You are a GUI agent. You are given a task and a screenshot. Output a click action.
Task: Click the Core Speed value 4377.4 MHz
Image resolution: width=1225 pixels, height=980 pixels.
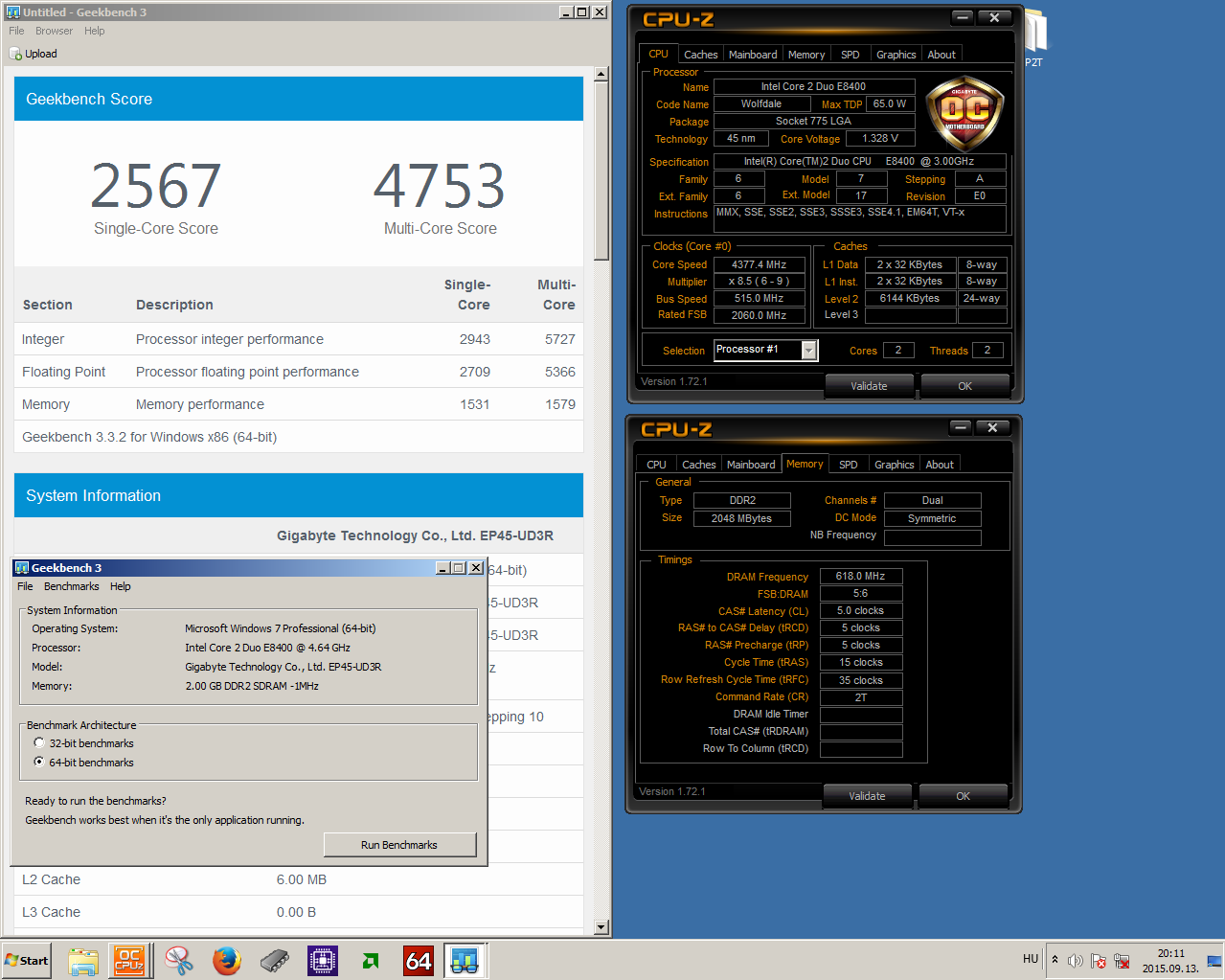759,264
